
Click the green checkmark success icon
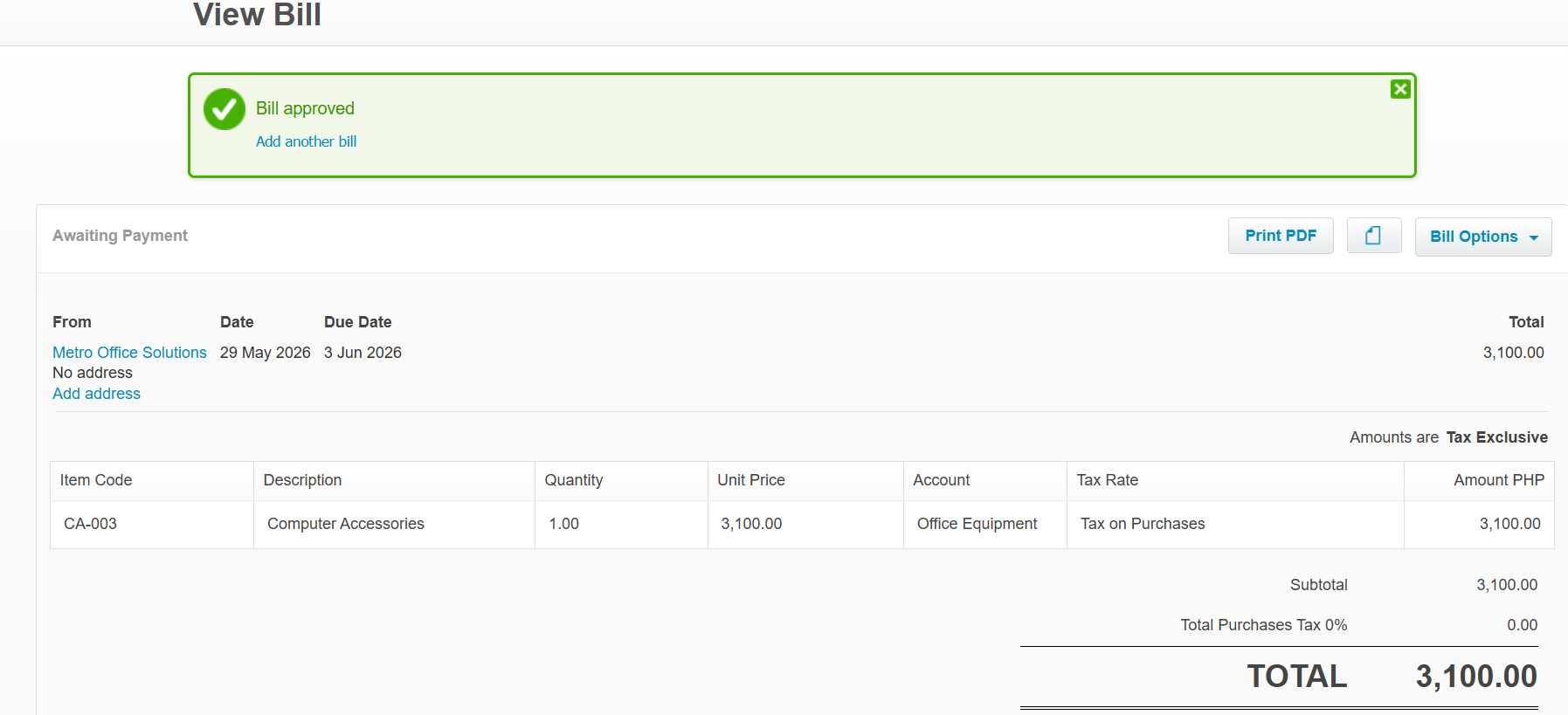click(x=224, y=109)
